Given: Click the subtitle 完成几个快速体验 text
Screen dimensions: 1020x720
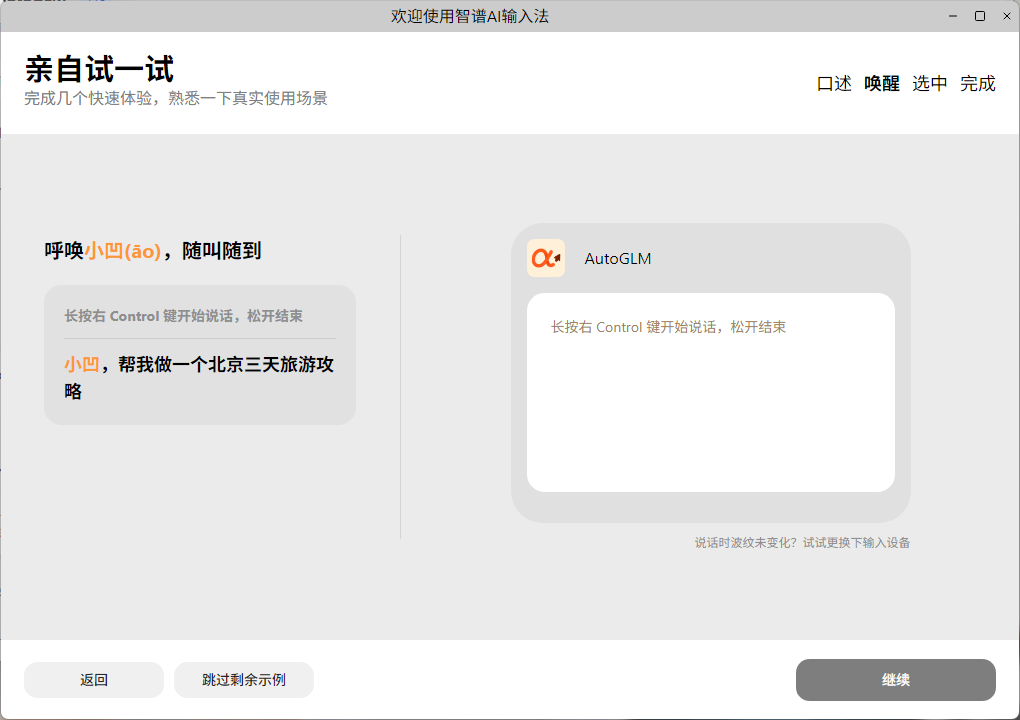Looking at the screenshot, I should click(176, 98).
